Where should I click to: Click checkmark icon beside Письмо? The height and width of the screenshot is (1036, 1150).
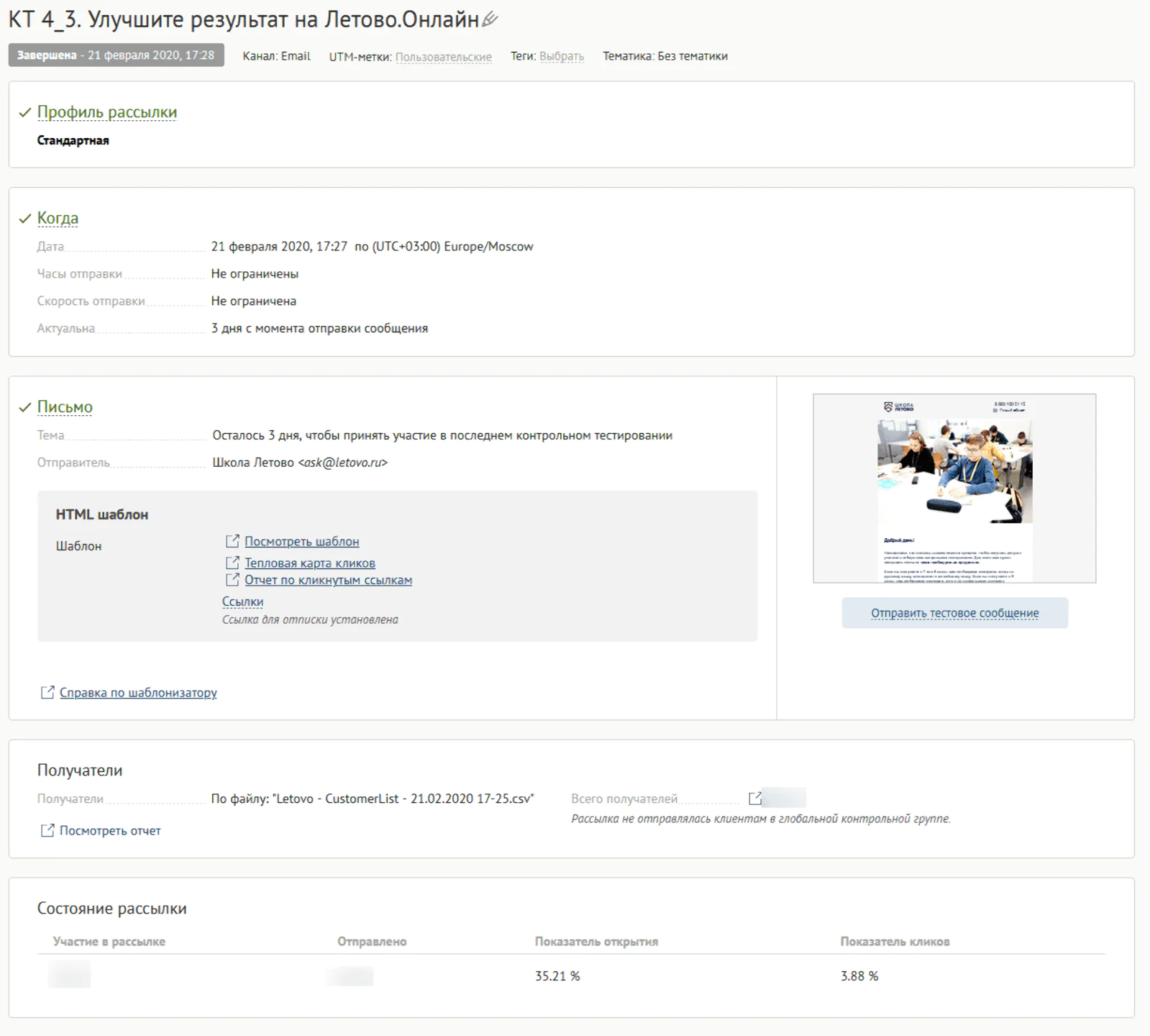pos(25,407)
